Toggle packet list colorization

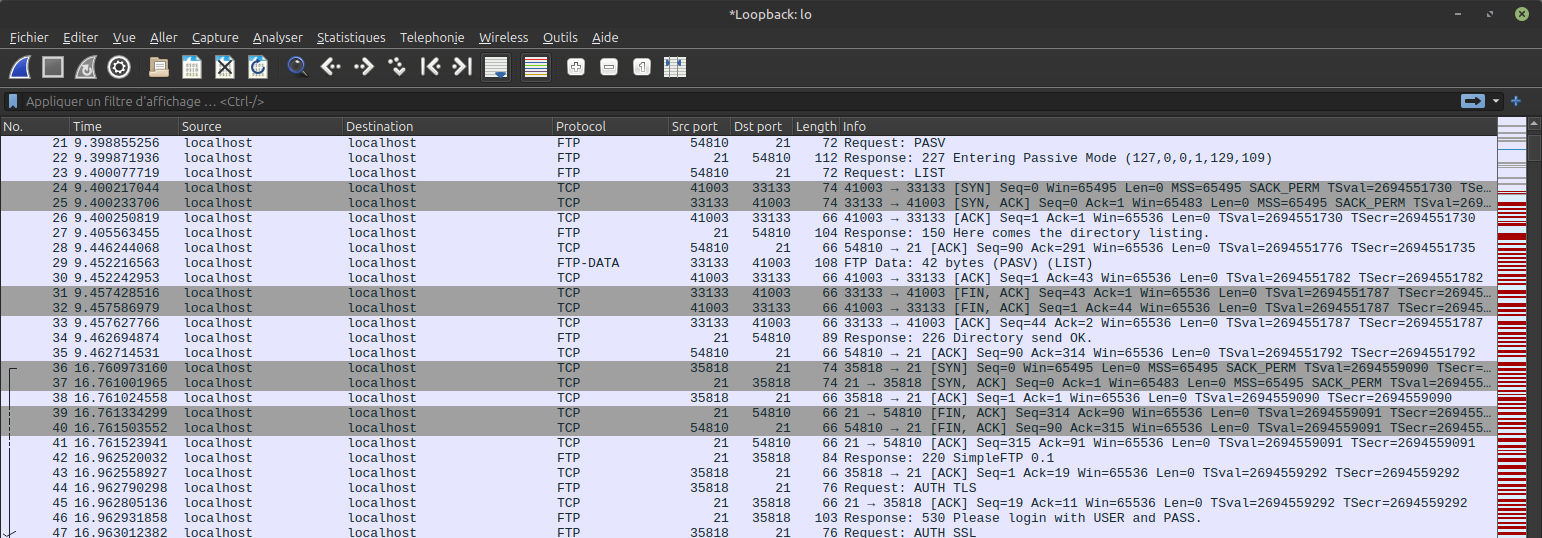tap(535, 67)
